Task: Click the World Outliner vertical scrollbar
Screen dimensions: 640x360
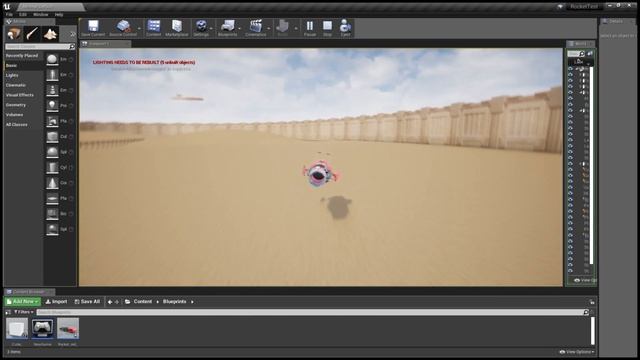Action: point(591,165)
